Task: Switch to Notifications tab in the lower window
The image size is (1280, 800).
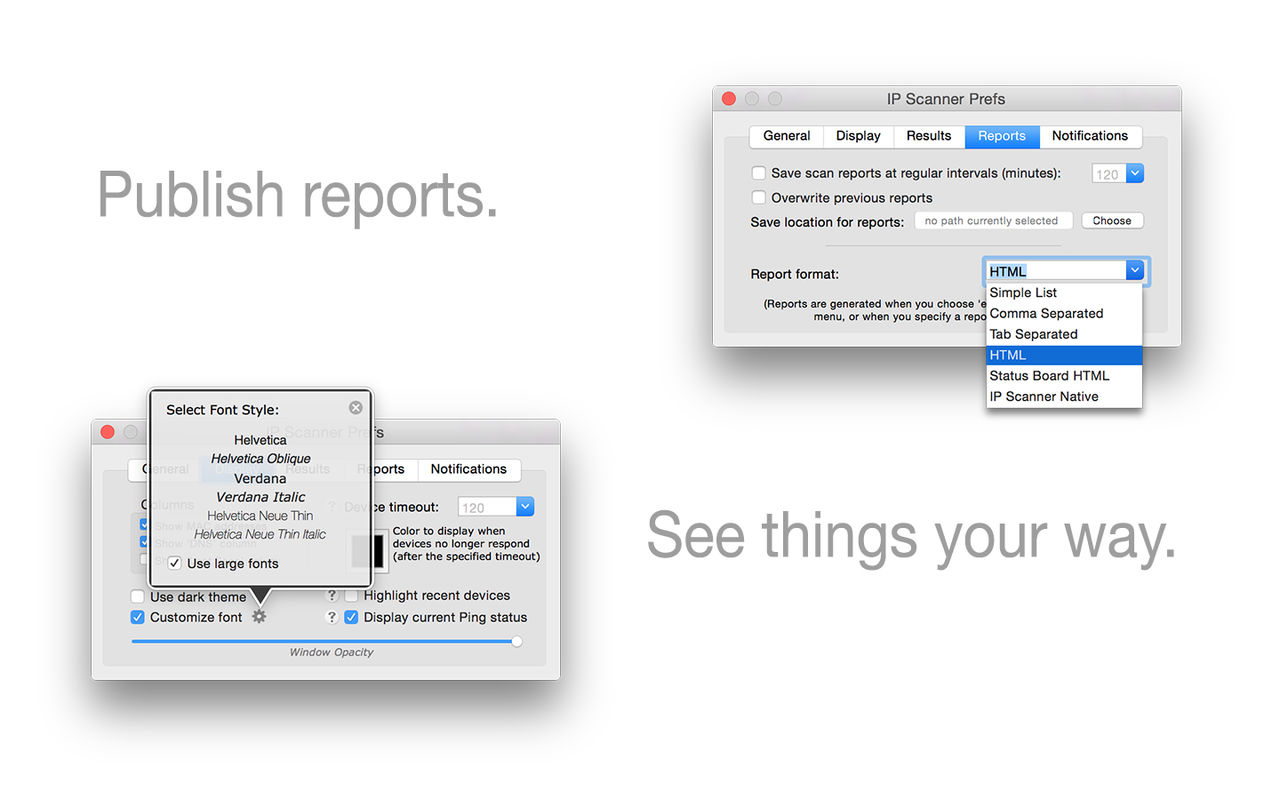Action: tap(469, 469)
